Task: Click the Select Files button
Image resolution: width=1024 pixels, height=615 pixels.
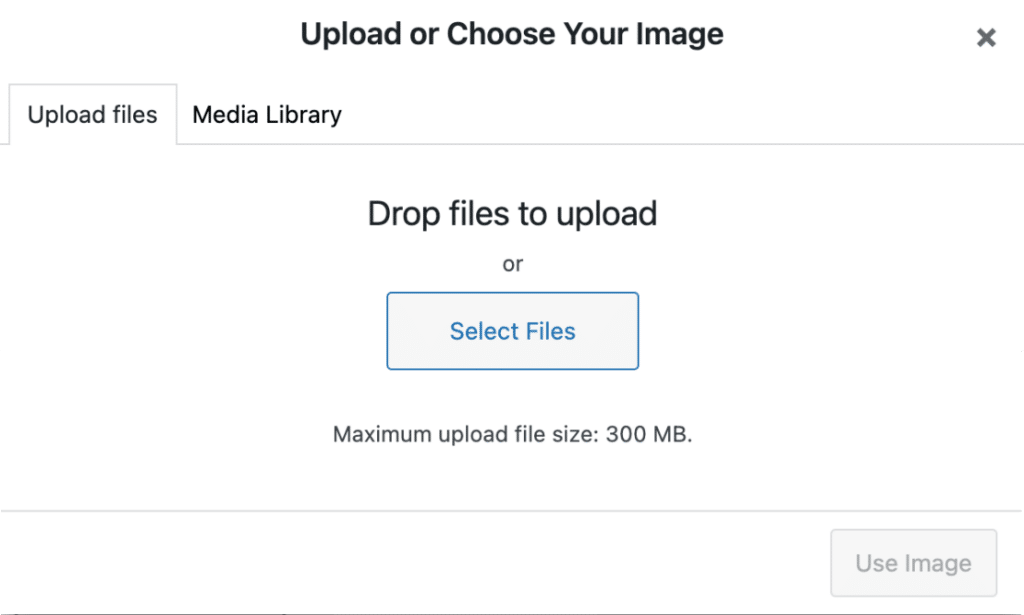Action: coord(512,331)
